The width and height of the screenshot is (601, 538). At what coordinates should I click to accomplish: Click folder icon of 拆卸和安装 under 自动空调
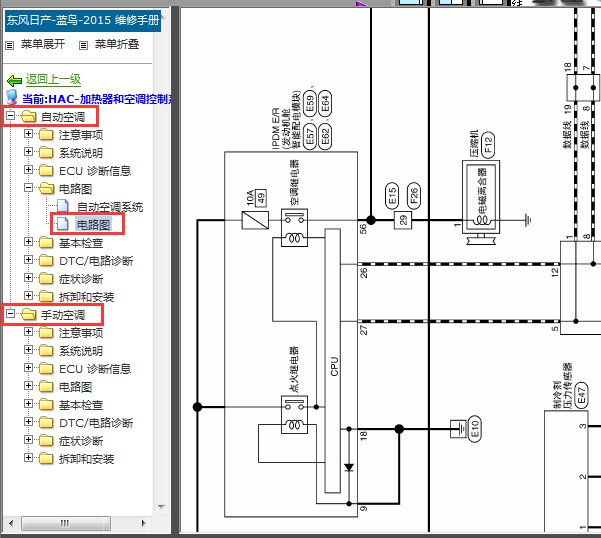tap(46, 297)
